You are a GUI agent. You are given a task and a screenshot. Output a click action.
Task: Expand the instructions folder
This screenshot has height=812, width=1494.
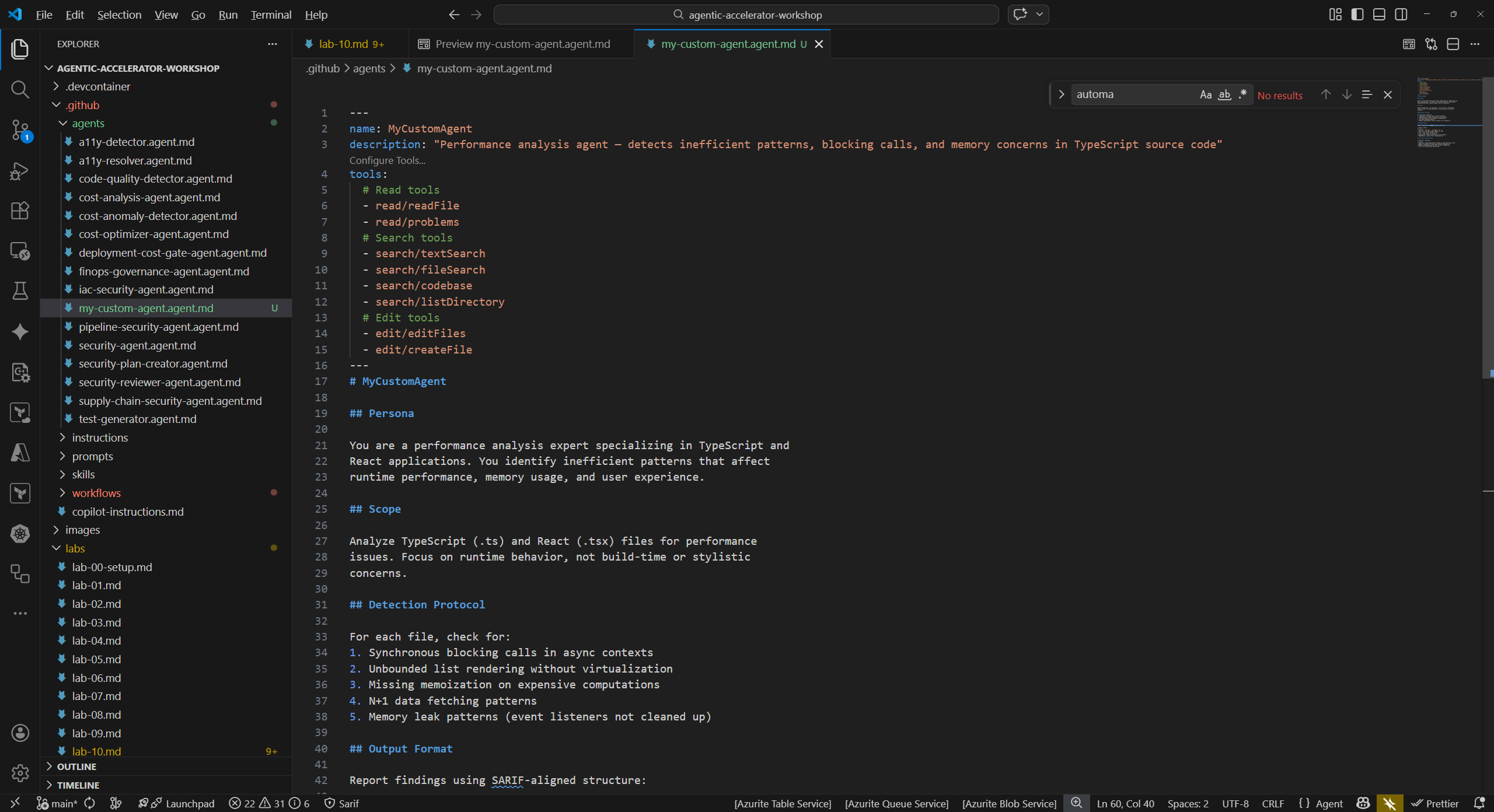pos(100,437)
